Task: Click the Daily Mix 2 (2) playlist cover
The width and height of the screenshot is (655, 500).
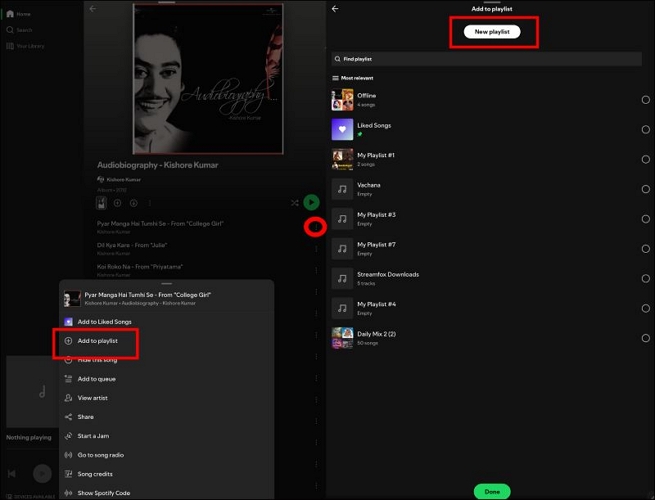Action: [342, 338]
